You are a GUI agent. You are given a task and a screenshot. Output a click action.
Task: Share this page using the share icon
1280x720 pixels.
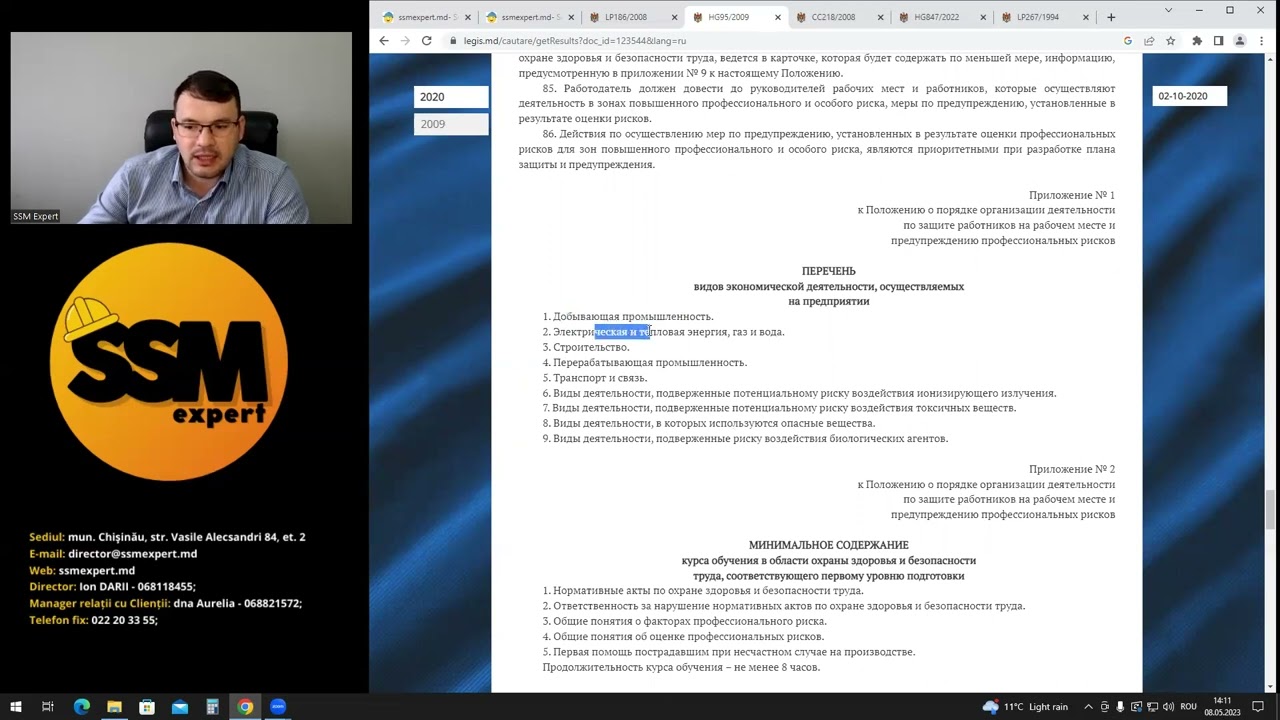1149,41
